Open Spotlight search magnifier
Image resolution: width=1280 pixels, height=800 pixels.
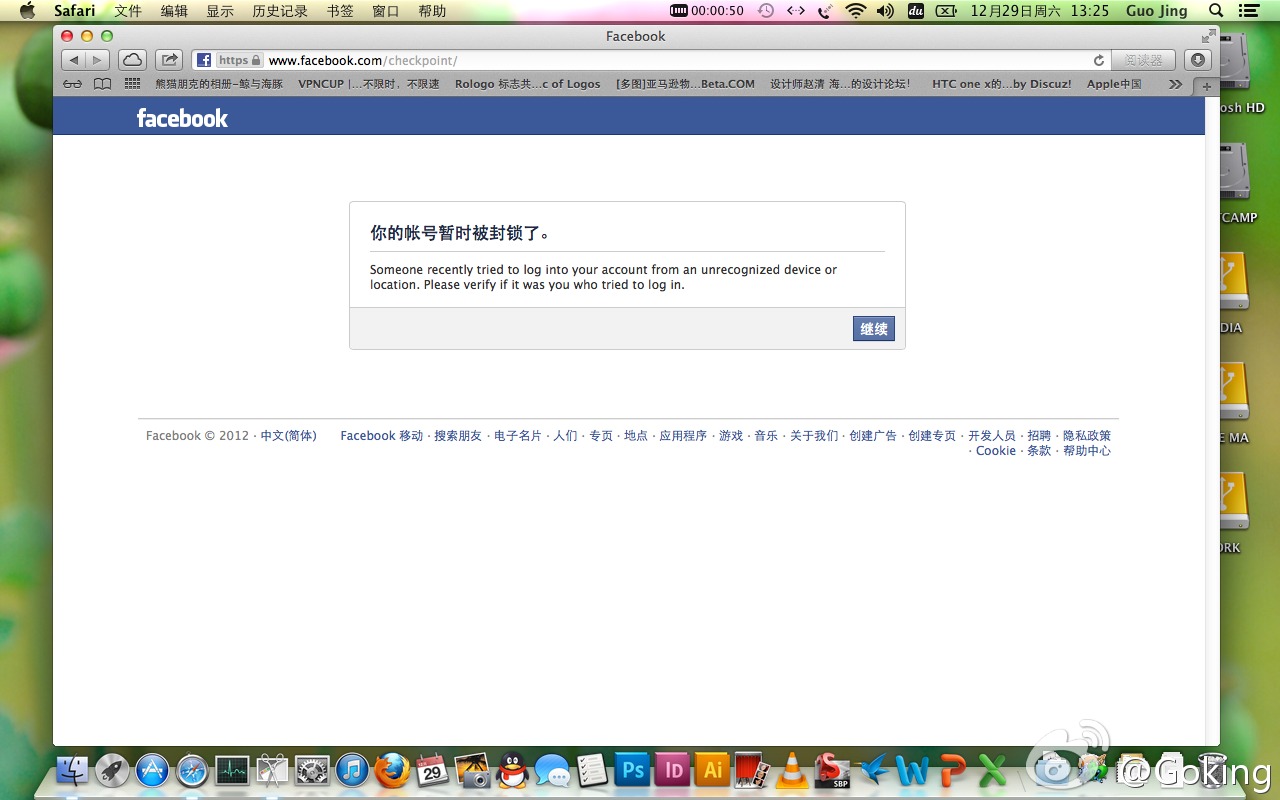(x=1216, y=11)
